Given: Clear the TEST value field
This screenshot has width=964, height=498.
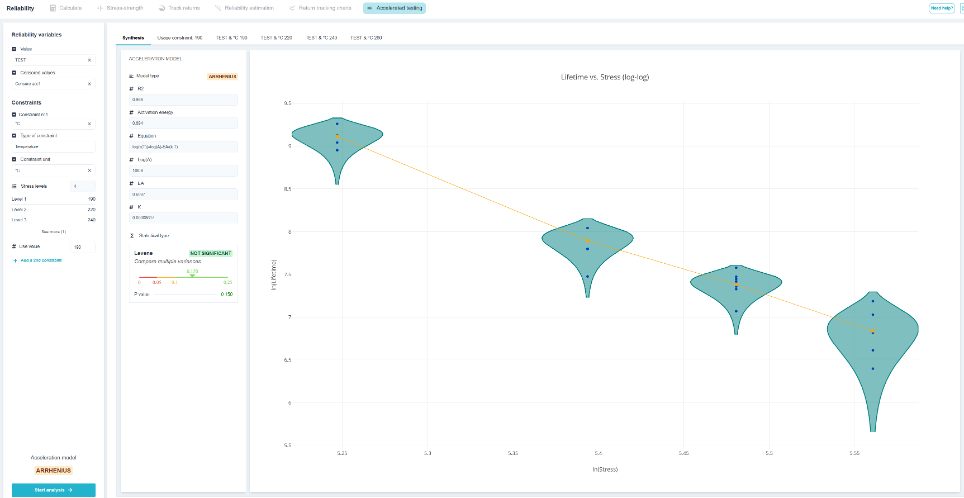Looking at the screenshot, I should coord(89,60).
